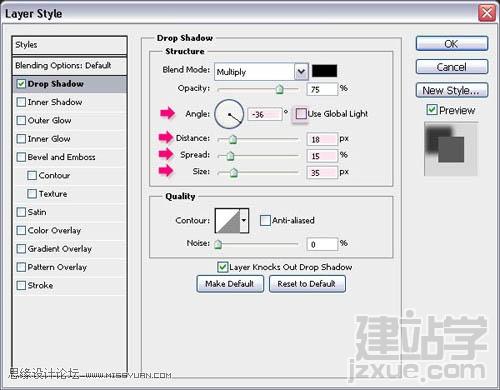Click the angle dial control
500x390 pixels.
pos(229,114)
